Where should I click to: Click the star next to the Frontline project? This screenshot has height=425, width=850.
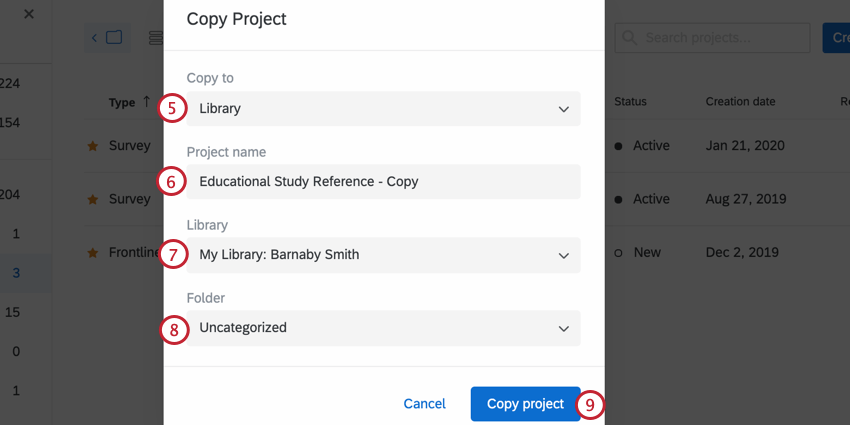[93, 253]
